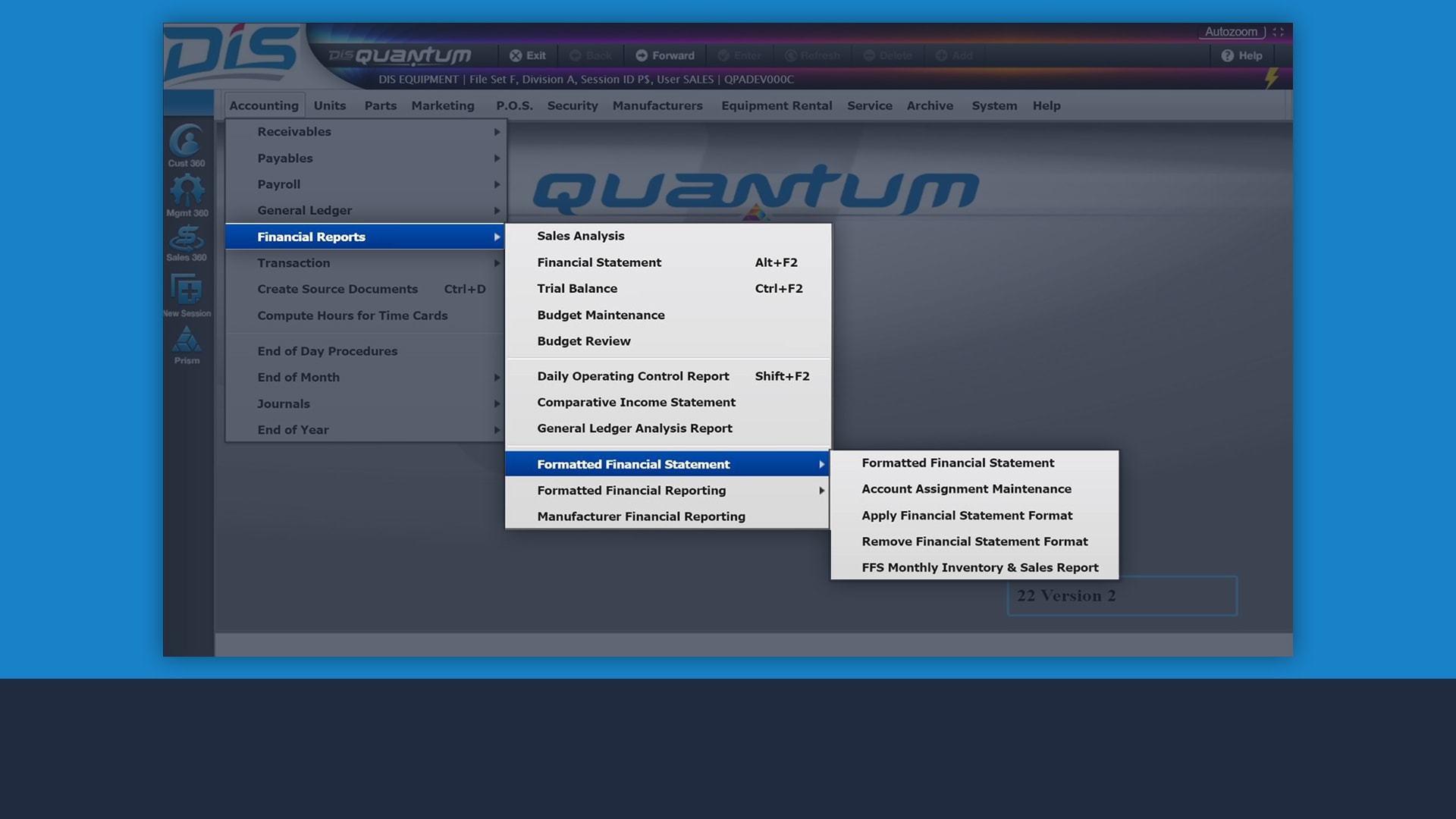Image resolution: width=1456 pixels, height=819 pixels.
Task: Click the dimmed Enter toolbar button
Action: click(739, 55)
